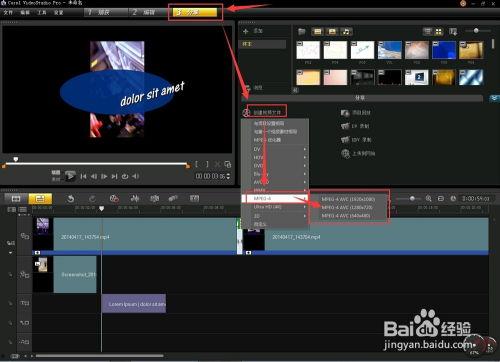Screen dimensions: 500x362
Task: Expand the WMV submenu entry
Action: click(x=275, y=190)
